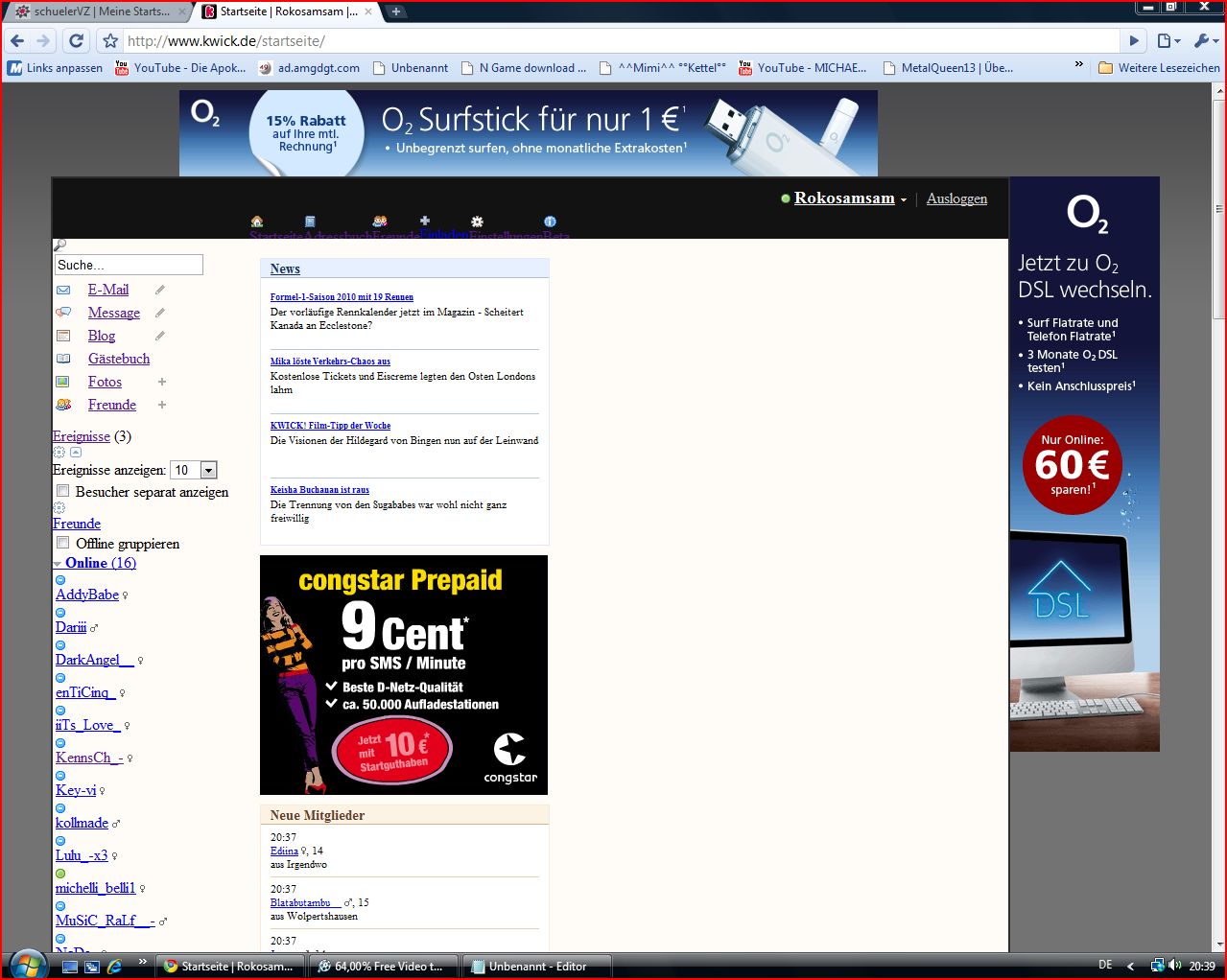The height and width of the screenshot is (980, 1227).
Task: Click the plus icon next to Freunde
Action: [x=162, y=405]
